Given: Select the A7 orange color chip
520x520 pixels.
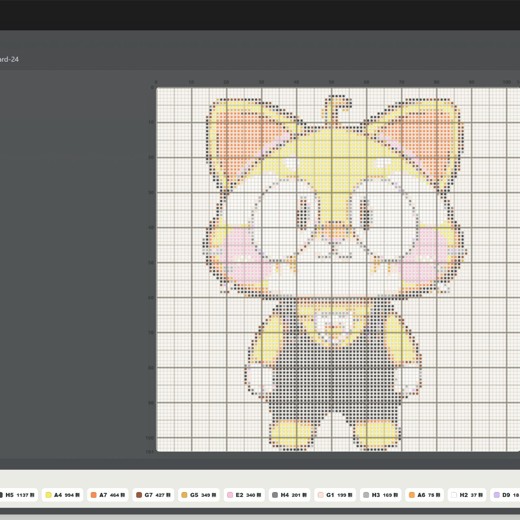Looking at the screenshot, I should pyautogui.click(x=108, y=495).
